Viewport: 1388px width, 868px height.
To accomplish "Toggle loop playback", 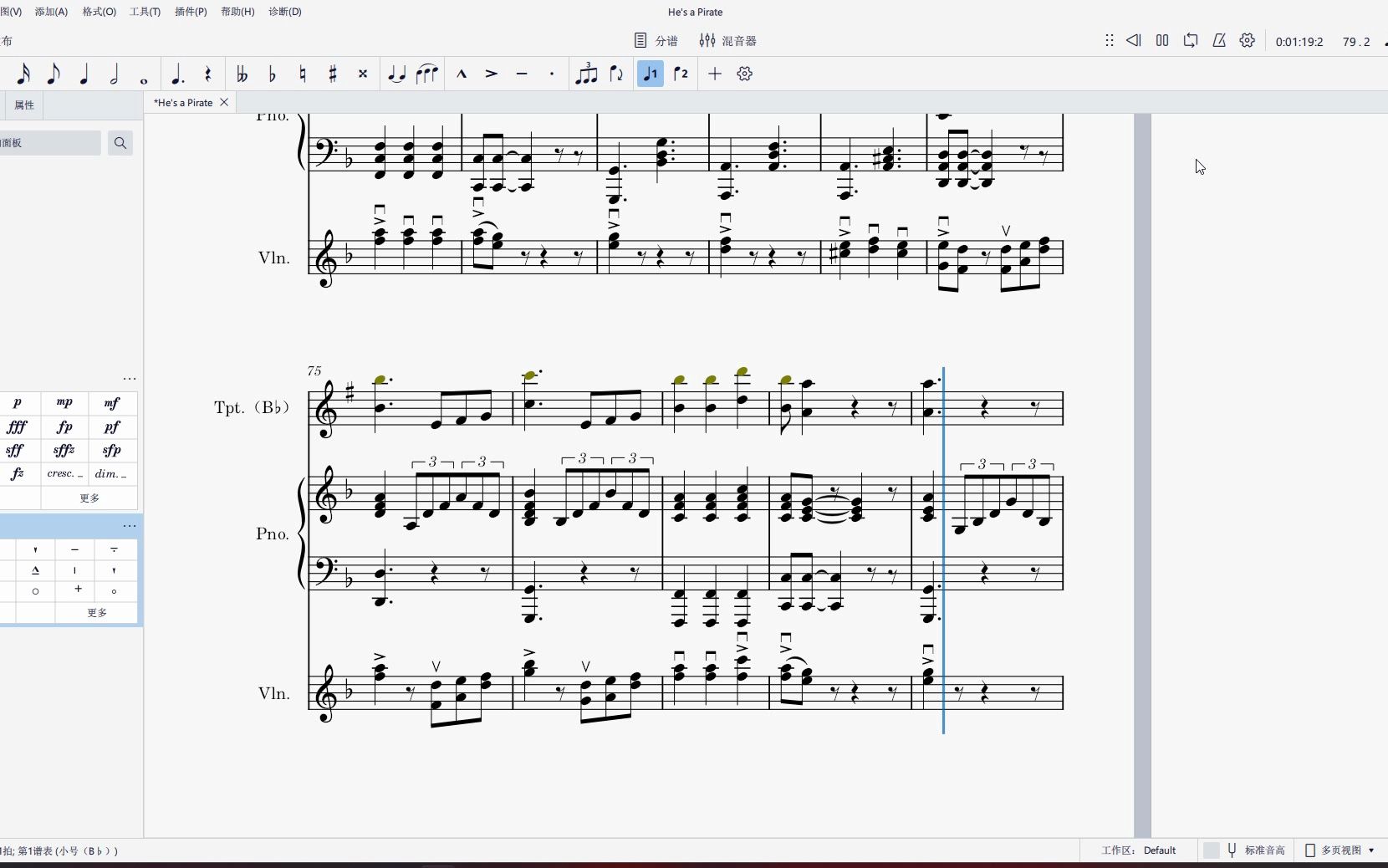I will coord(1191,40).
